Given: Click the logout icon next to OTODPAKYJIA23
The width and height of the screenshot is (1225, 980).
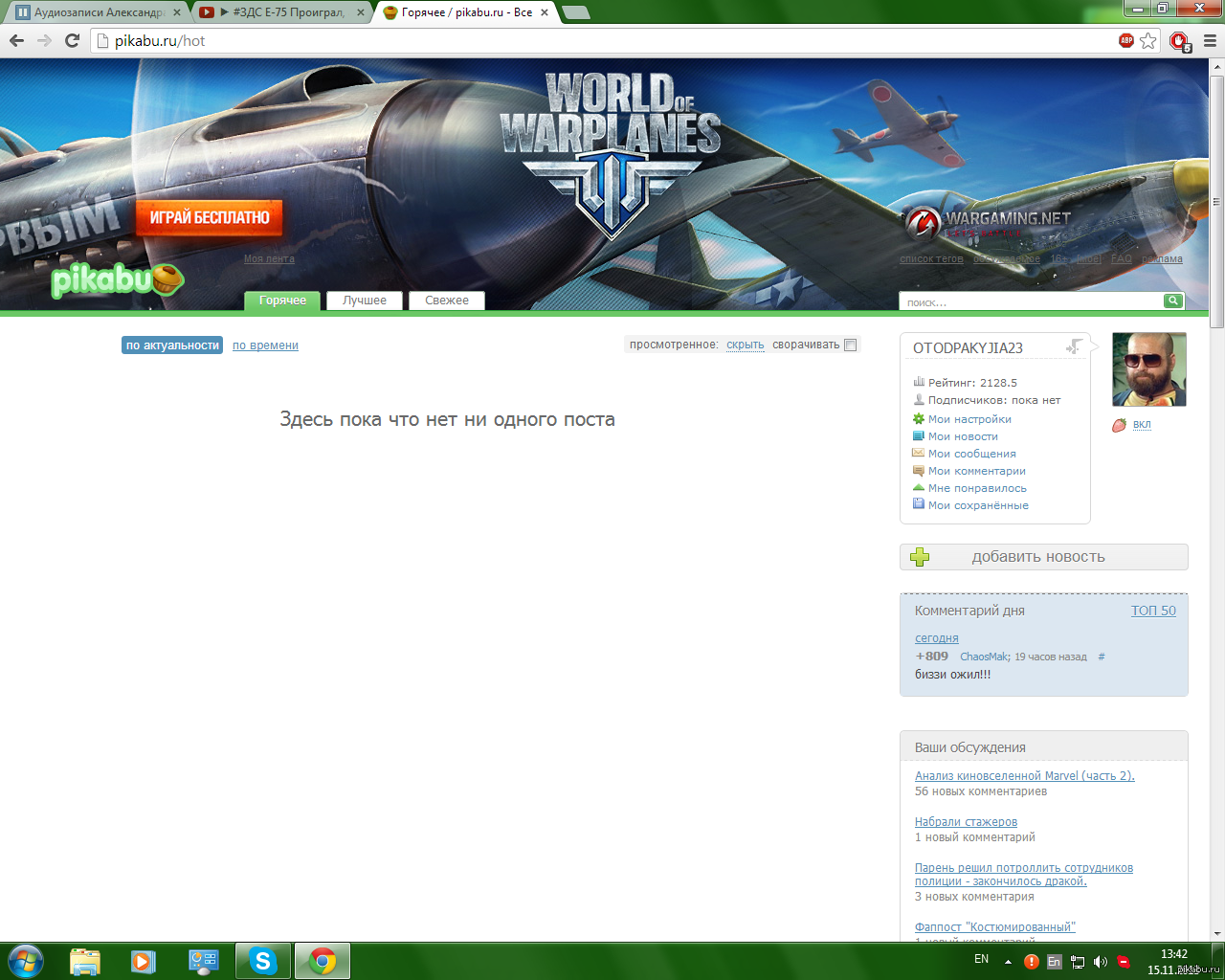Looking at the screenshot, I should pyautogui.click(x=1075, y=346).
